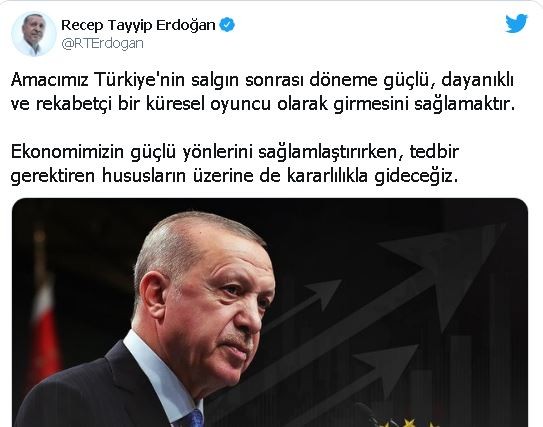This screenshot has width=543, height=427.
Task: Open the @RTErdogan handle link
Action: pyautogui.click(x=102, y=44)
